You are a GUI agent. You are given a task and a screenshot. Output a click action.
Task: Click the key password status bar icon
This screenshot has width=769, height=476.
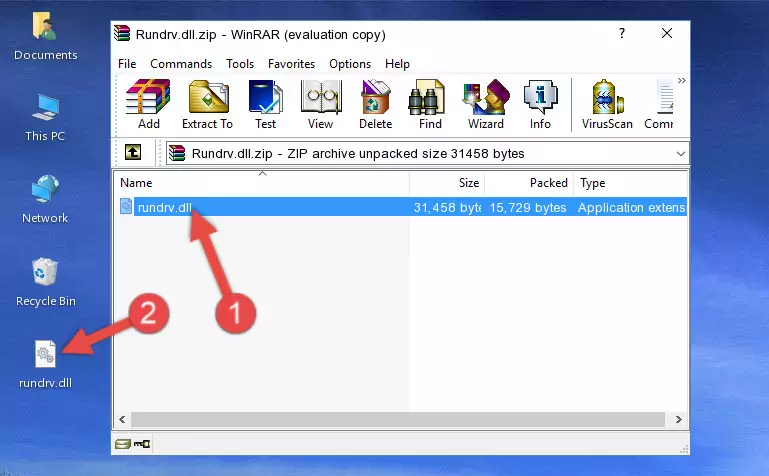coord(142,444)
